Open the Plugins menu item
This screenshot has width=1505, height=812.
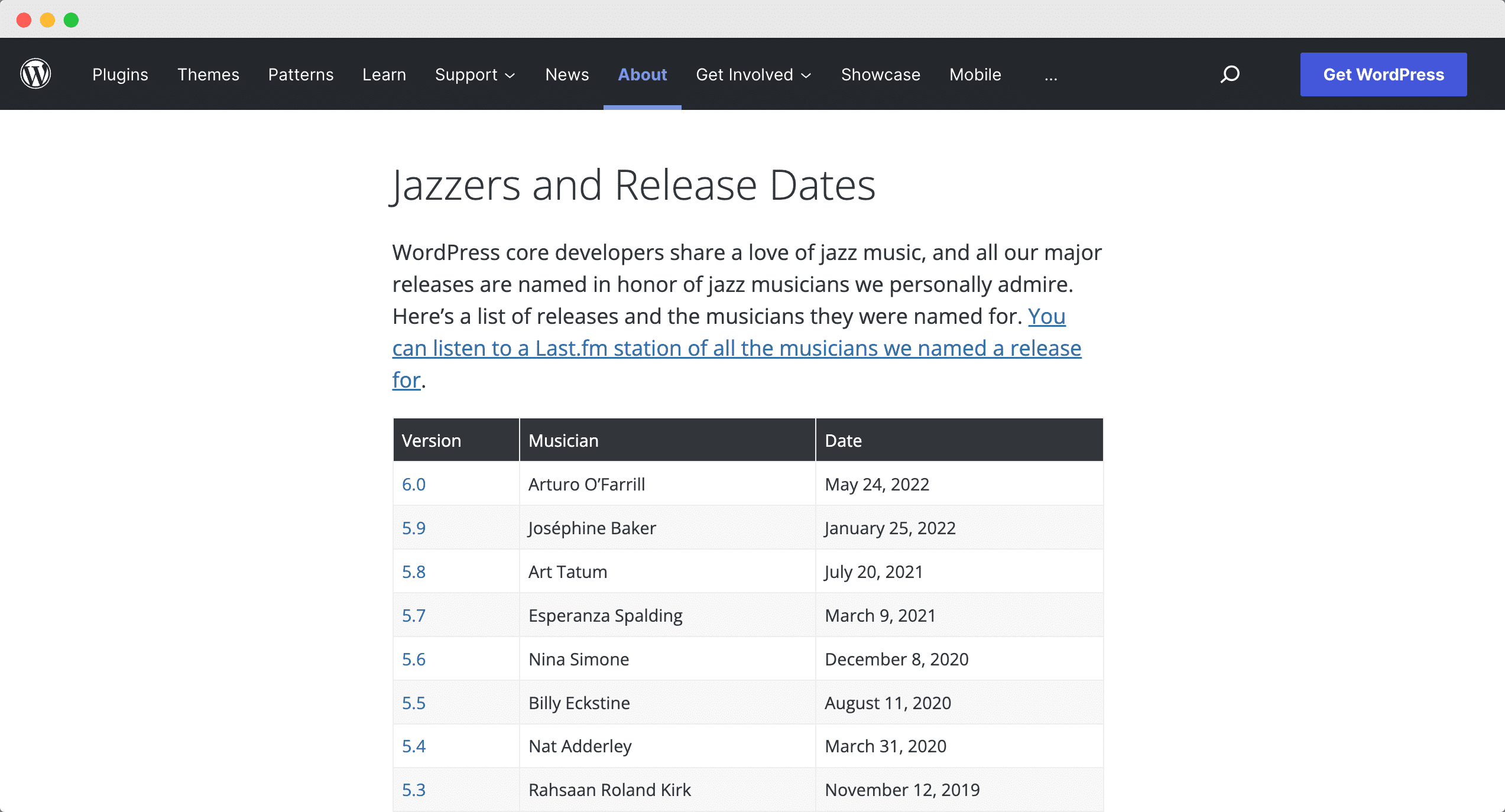point(120,74)
